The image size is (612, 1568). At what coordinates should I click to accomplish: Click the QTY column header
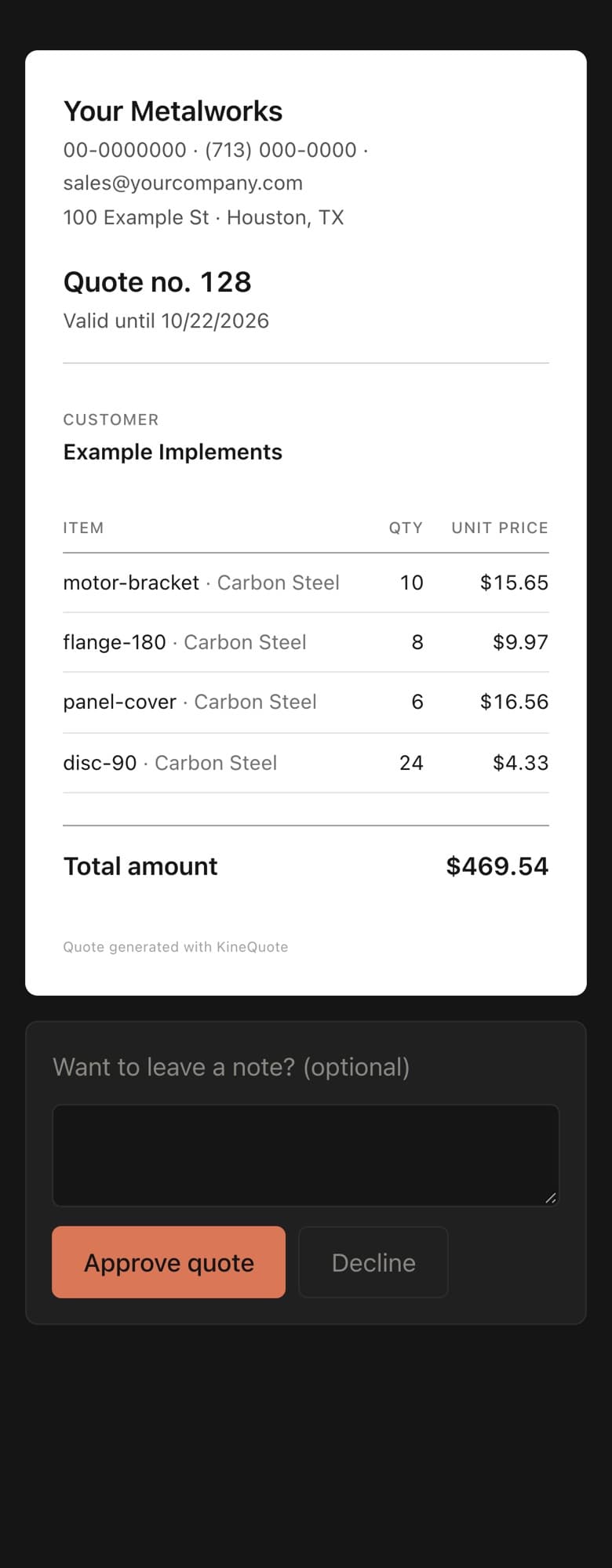pos(406,528)
